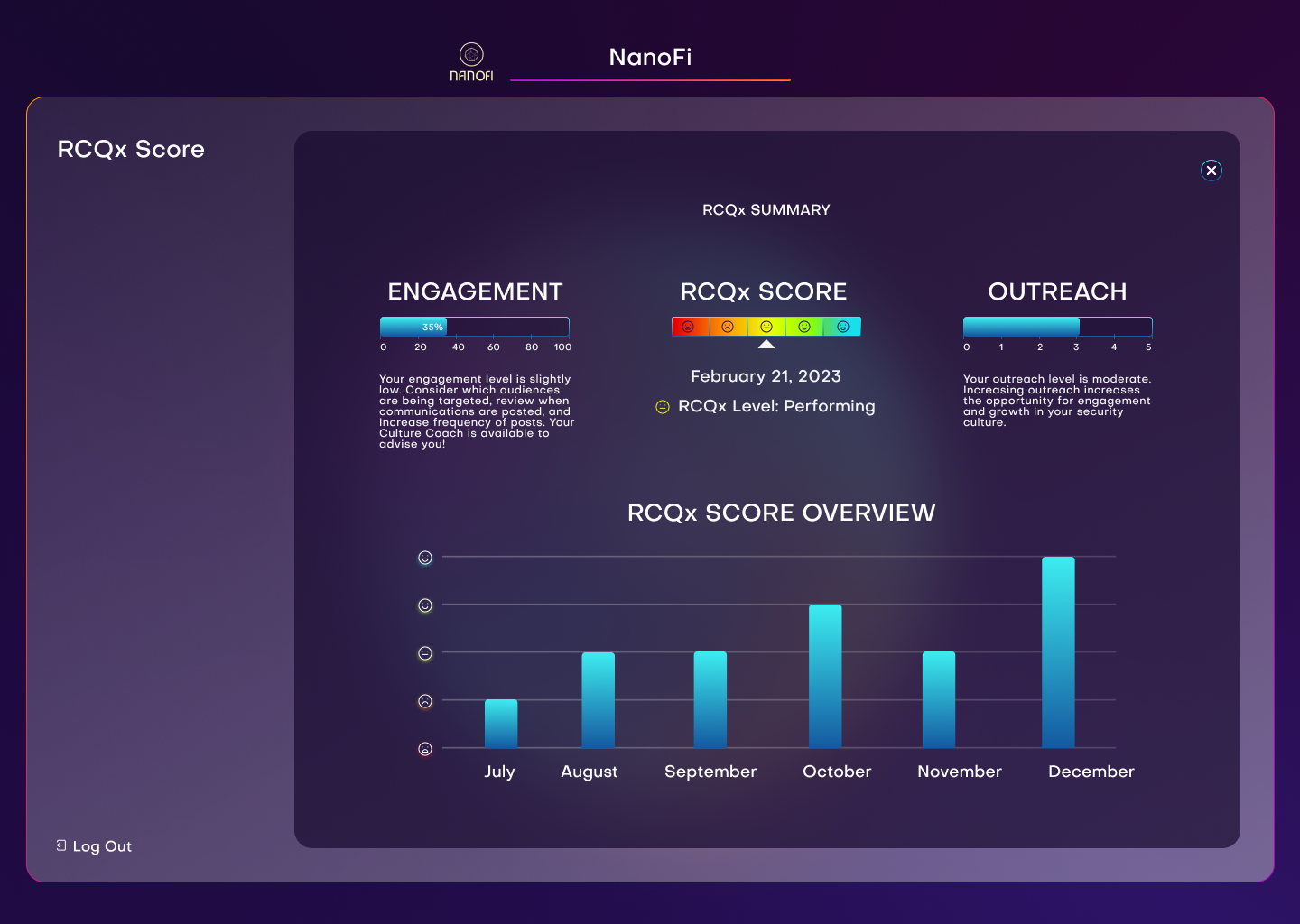Click the white triangle marker under score bar
Viewport: 1300px width, 924px height.
766,345
